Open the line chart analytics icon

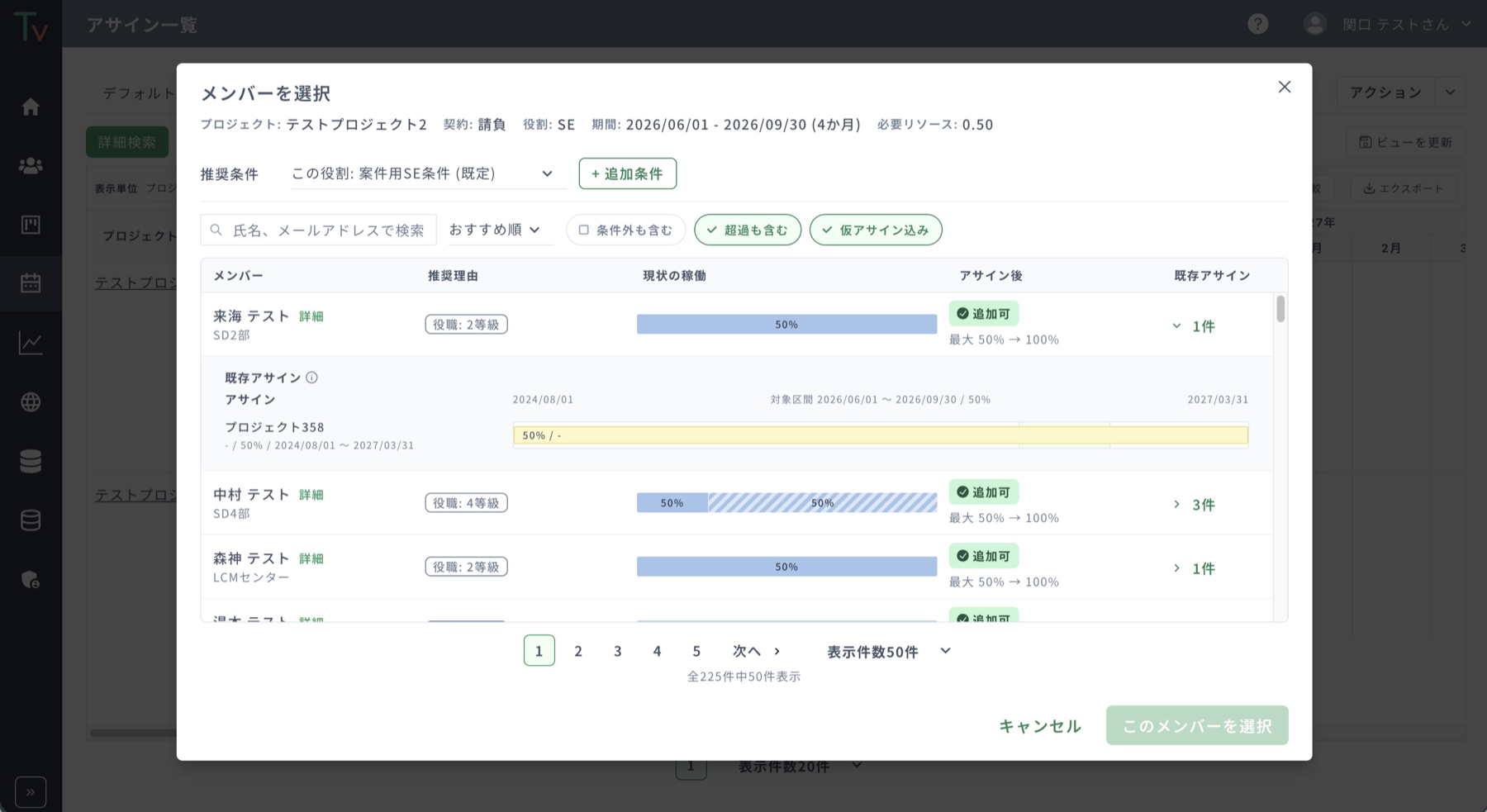(x=31, y=343)
